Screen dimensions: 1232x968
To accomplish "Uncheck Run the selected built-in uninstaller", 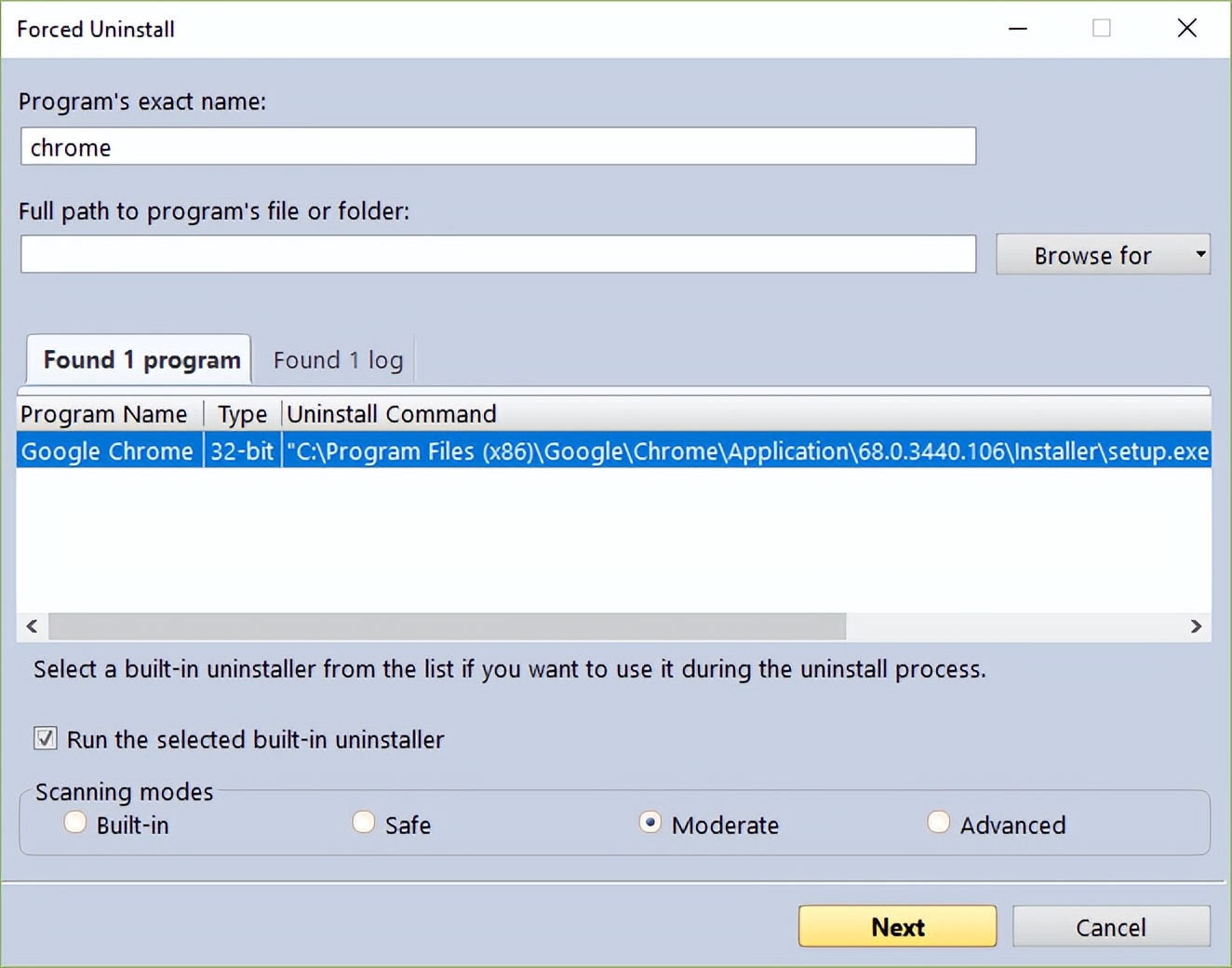I will [x=44, y=738].
